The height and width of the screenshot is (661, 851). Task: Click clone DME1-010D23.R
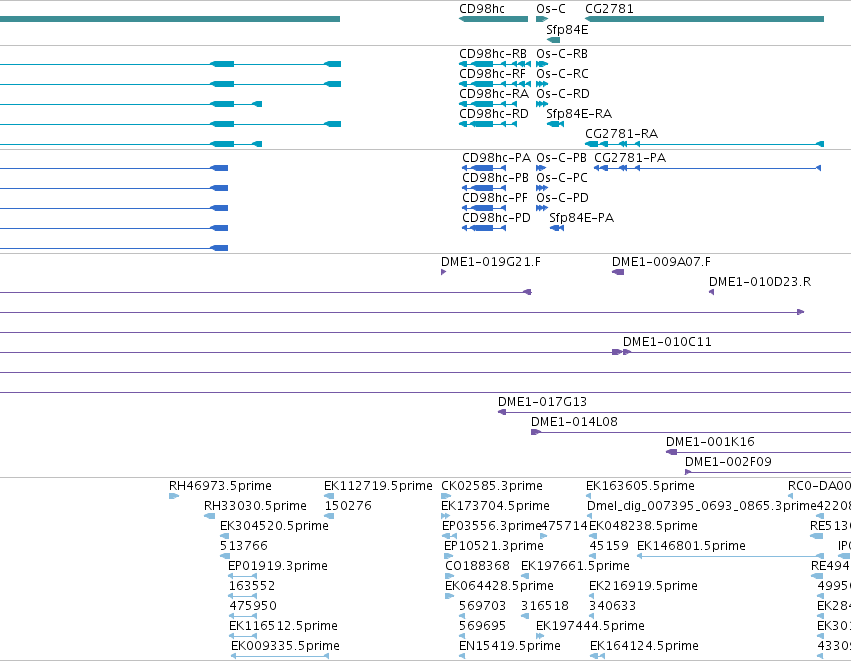(760, 282)
